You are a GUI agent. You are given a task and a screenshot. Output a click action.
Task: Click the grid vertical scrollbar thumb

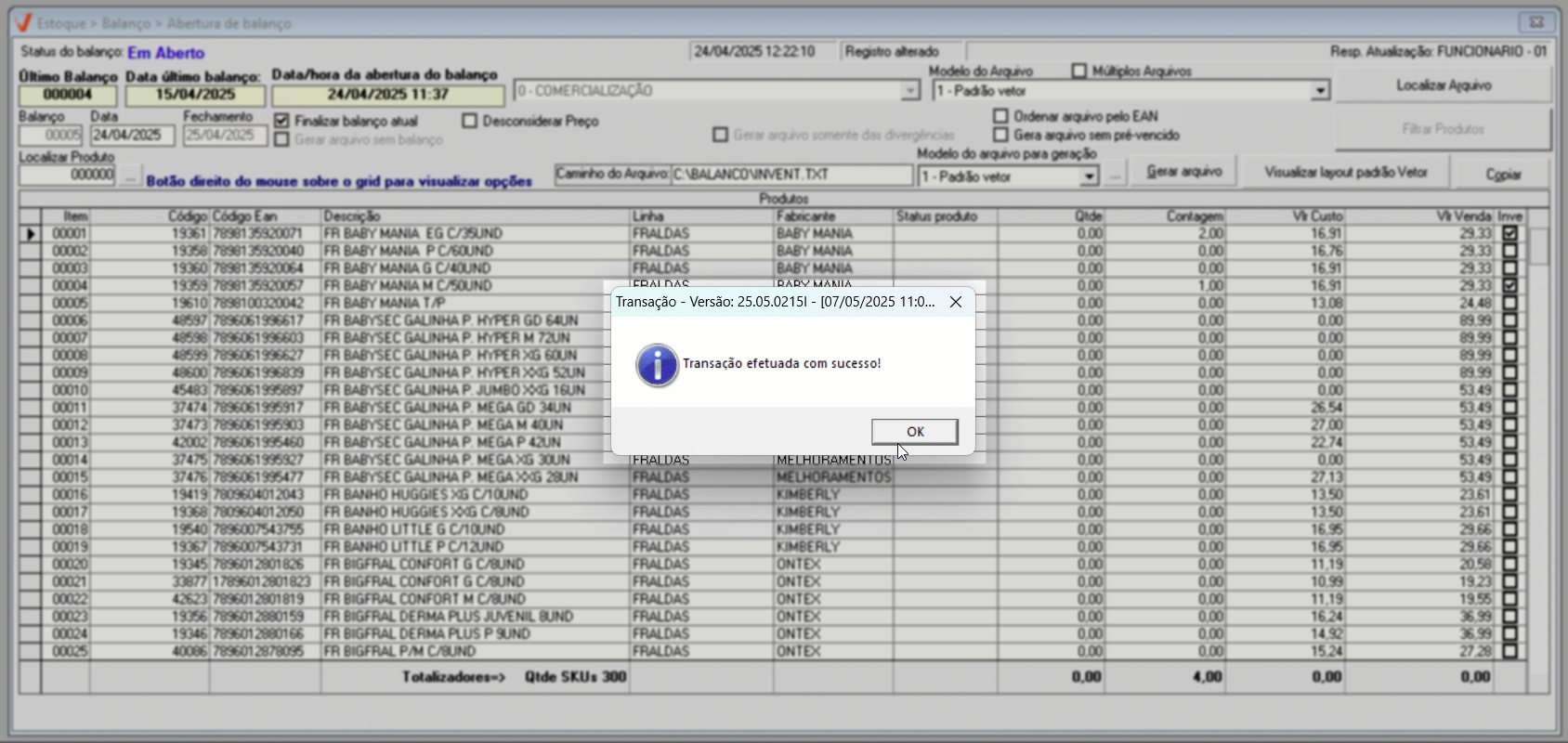click(1539, 246)
